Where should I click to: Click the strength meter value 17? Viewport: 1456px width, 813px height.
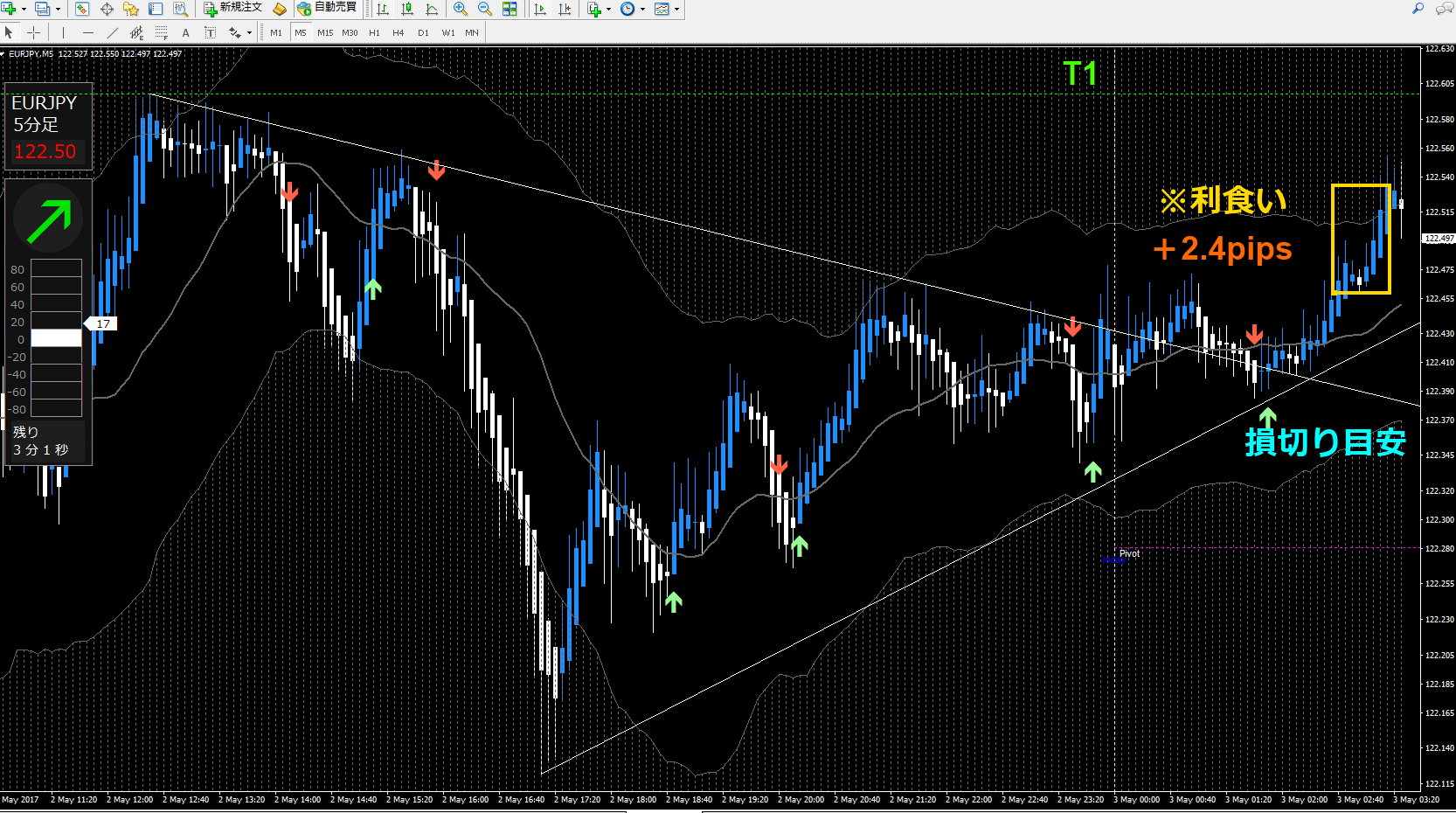point(103,323)
